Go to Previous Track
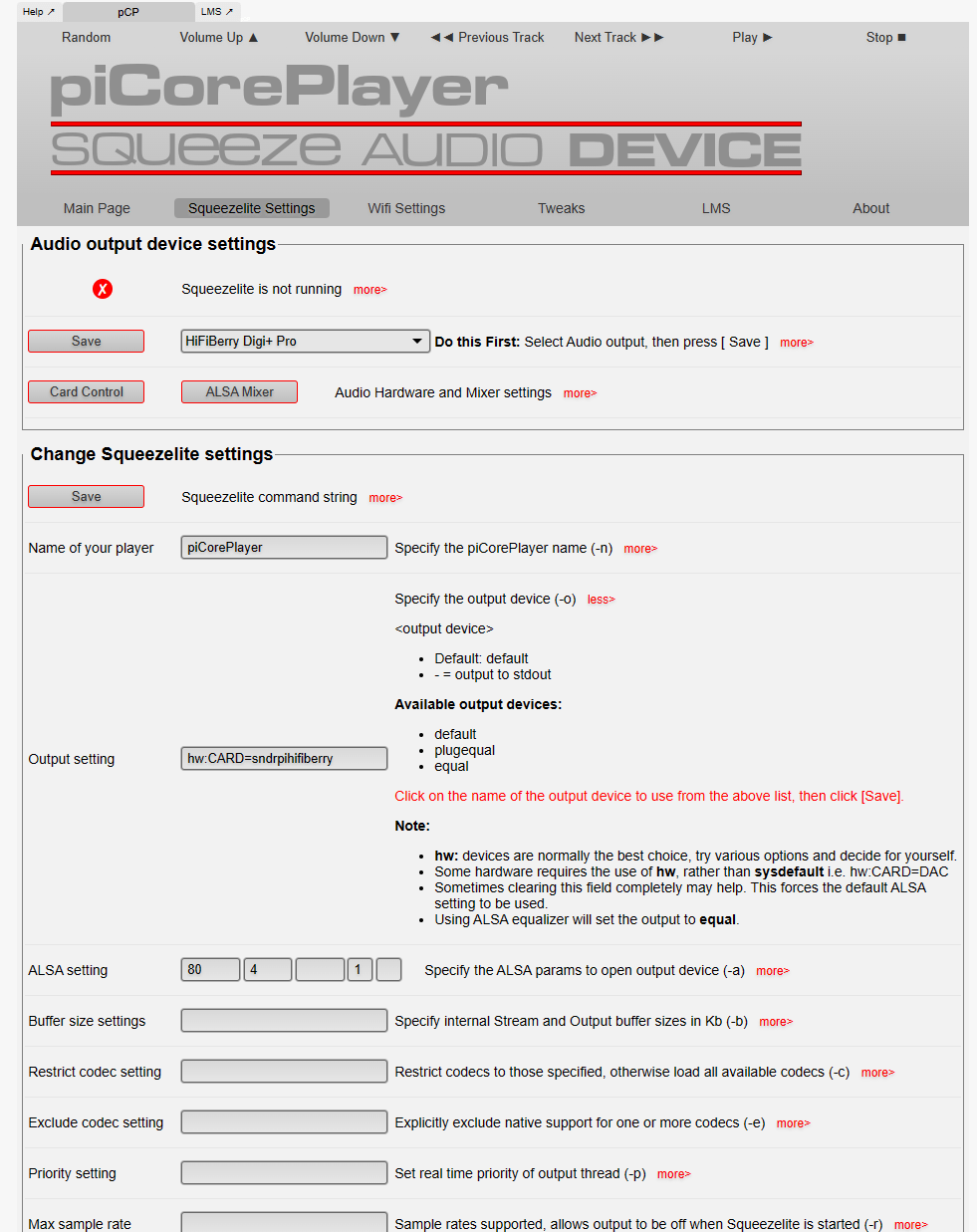 coord(487,37)
